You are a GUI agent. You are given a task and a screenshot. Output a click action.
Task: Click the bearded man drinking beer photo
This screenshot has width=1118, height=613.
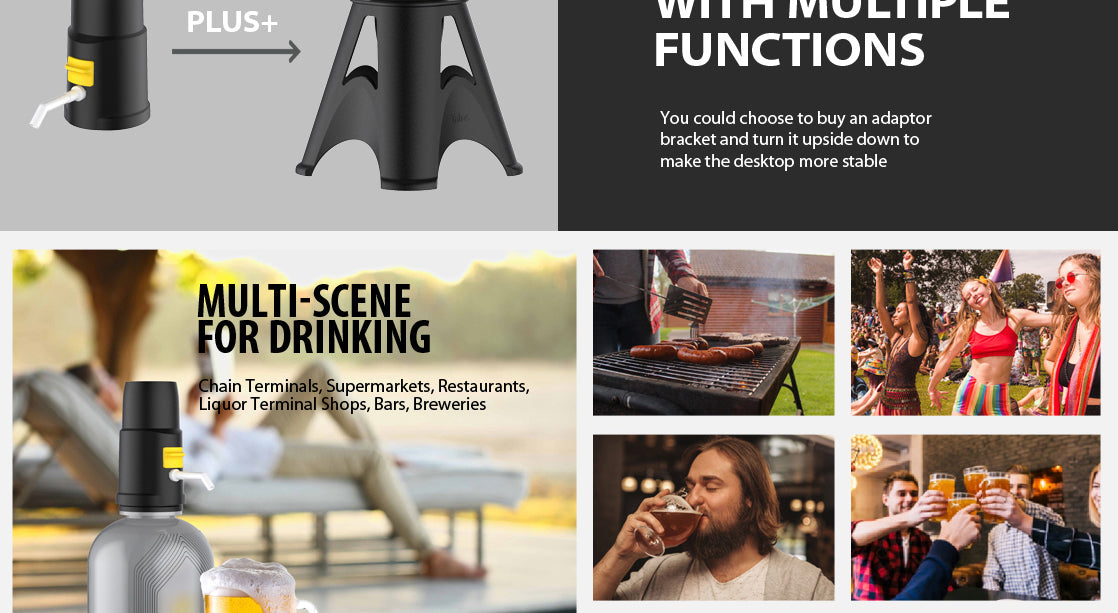click(x=713, y=517)
